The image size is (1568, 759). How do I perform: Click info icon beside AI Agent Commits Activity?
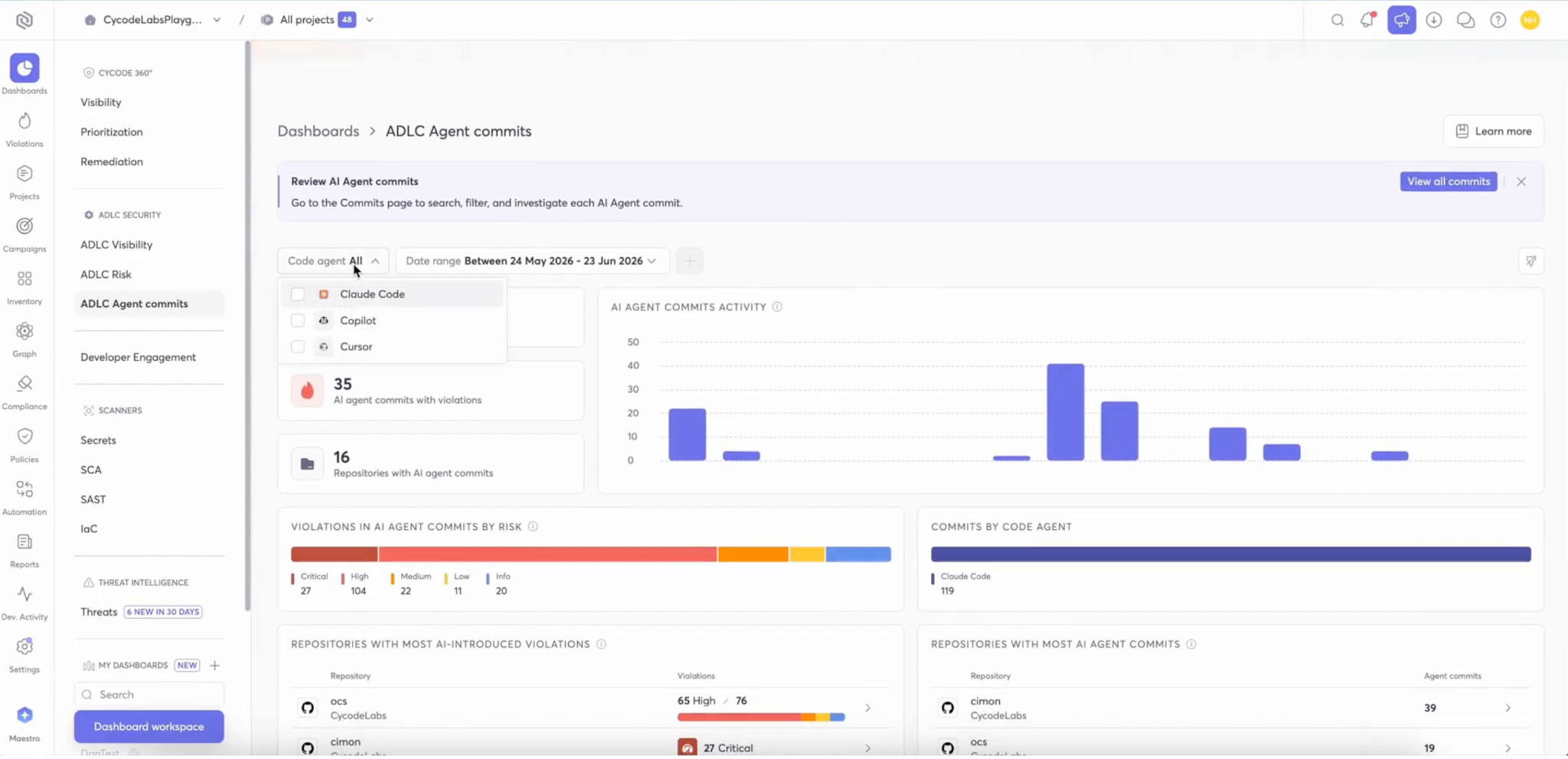(x=778, y=307)
